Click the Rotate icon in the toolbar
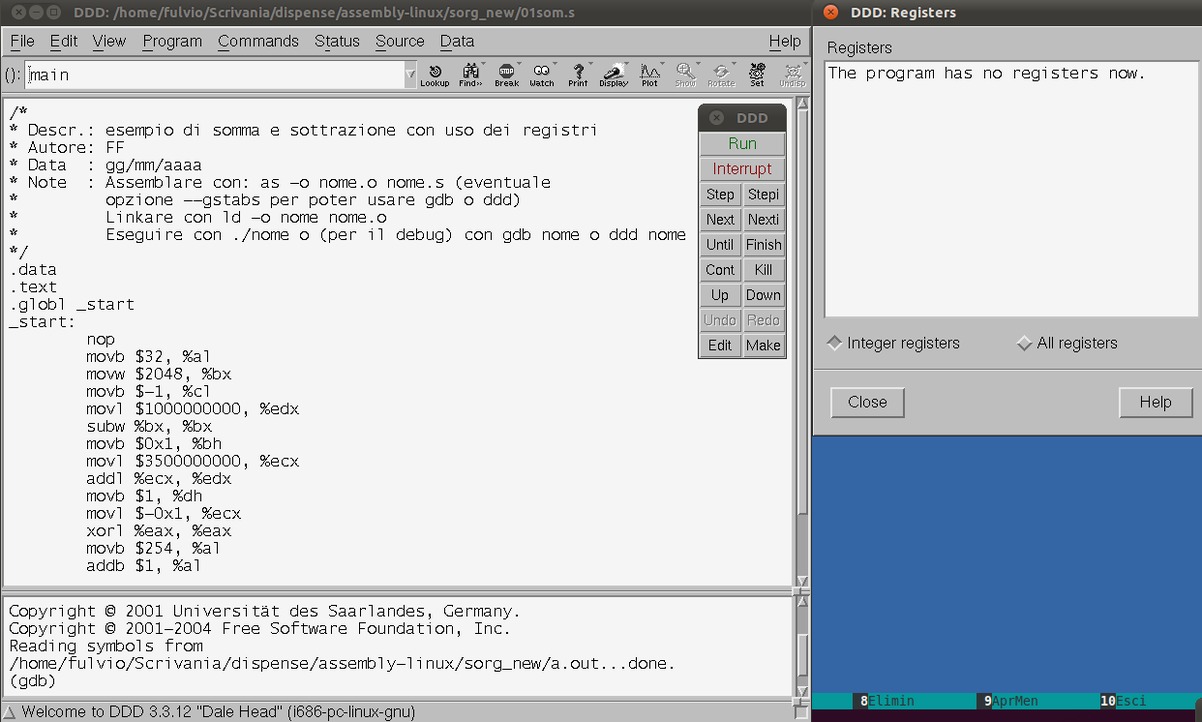The image size is (1202, 722). [721, 75]
